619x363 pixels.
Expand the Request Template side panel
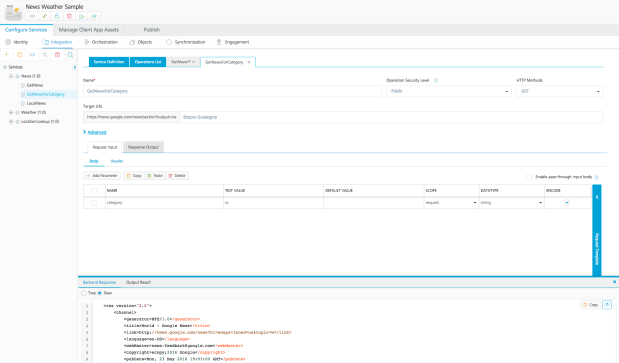[596, 230]
